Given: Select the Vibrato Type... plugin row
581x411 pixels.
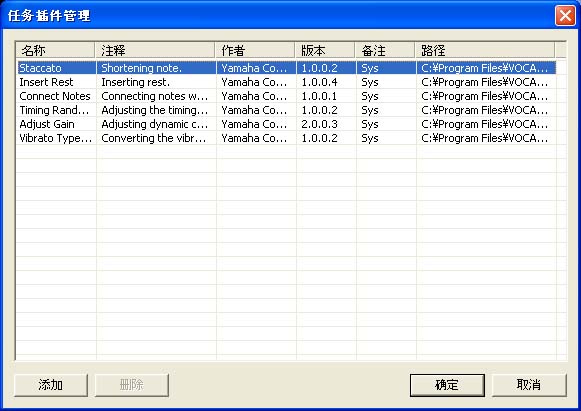Looking at the screenshot, I should (x=286, y=138).
